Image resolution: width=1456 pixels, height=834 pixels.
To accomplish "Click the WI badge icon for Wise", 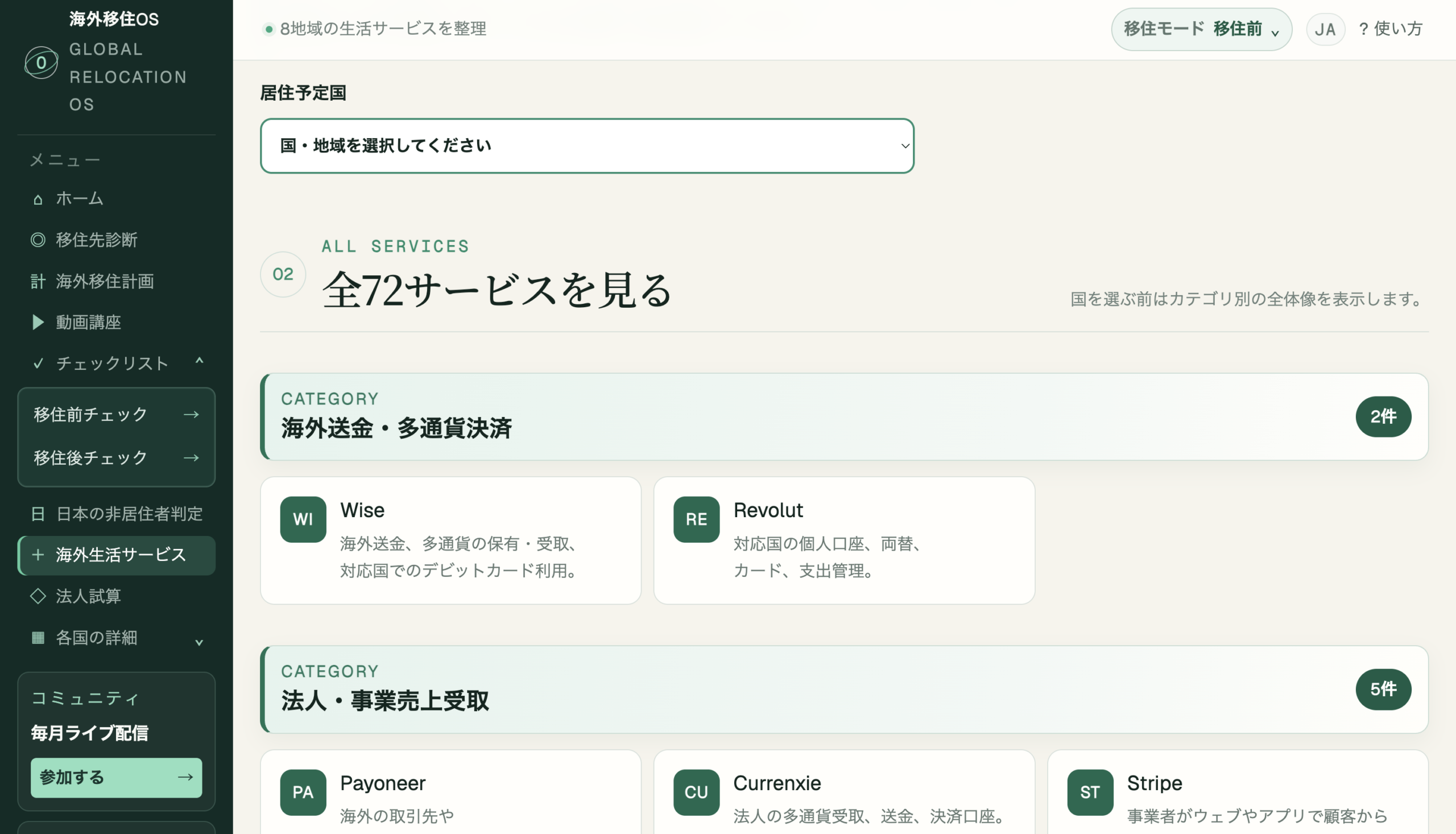I will pyautogui.click(x=303, y=519).
